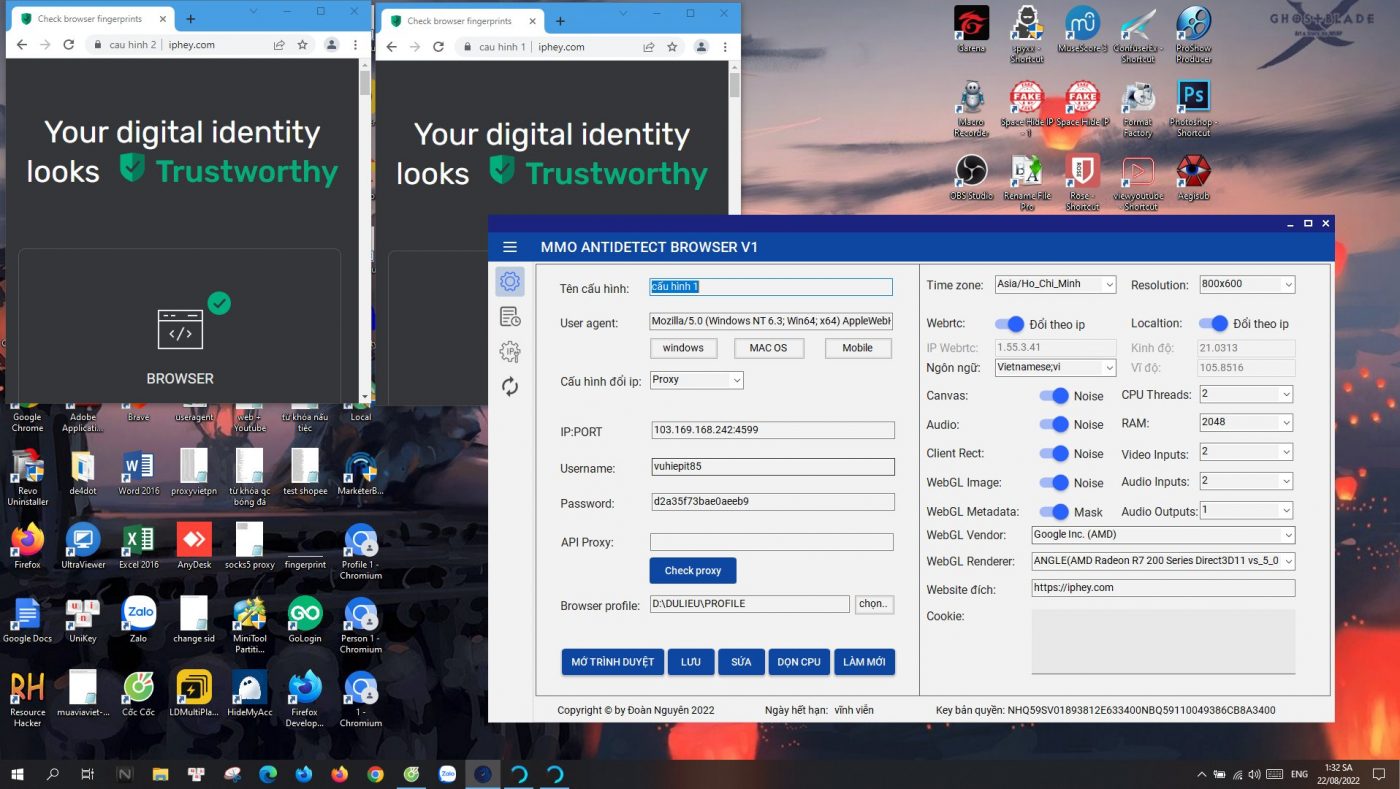Screen dimensions: 1400x789
Task: Launch GoLogin from the desktop
Action: 304,620
